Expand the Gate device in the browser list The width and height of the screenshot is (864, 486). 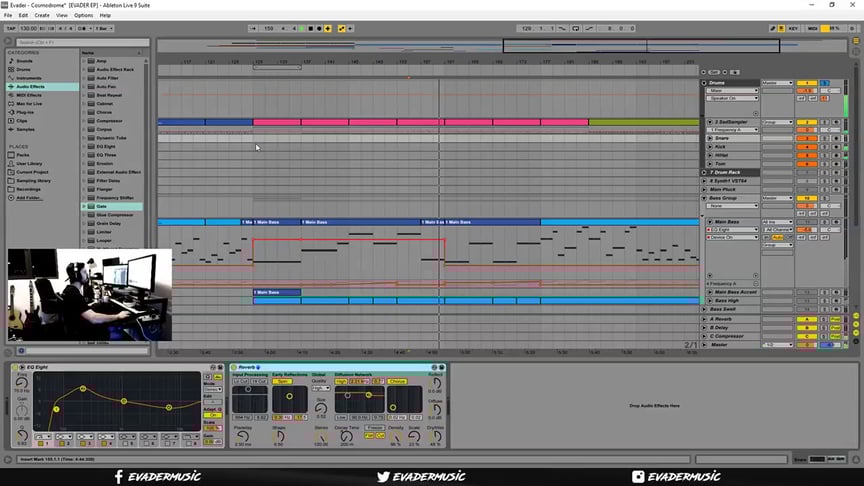84,206
